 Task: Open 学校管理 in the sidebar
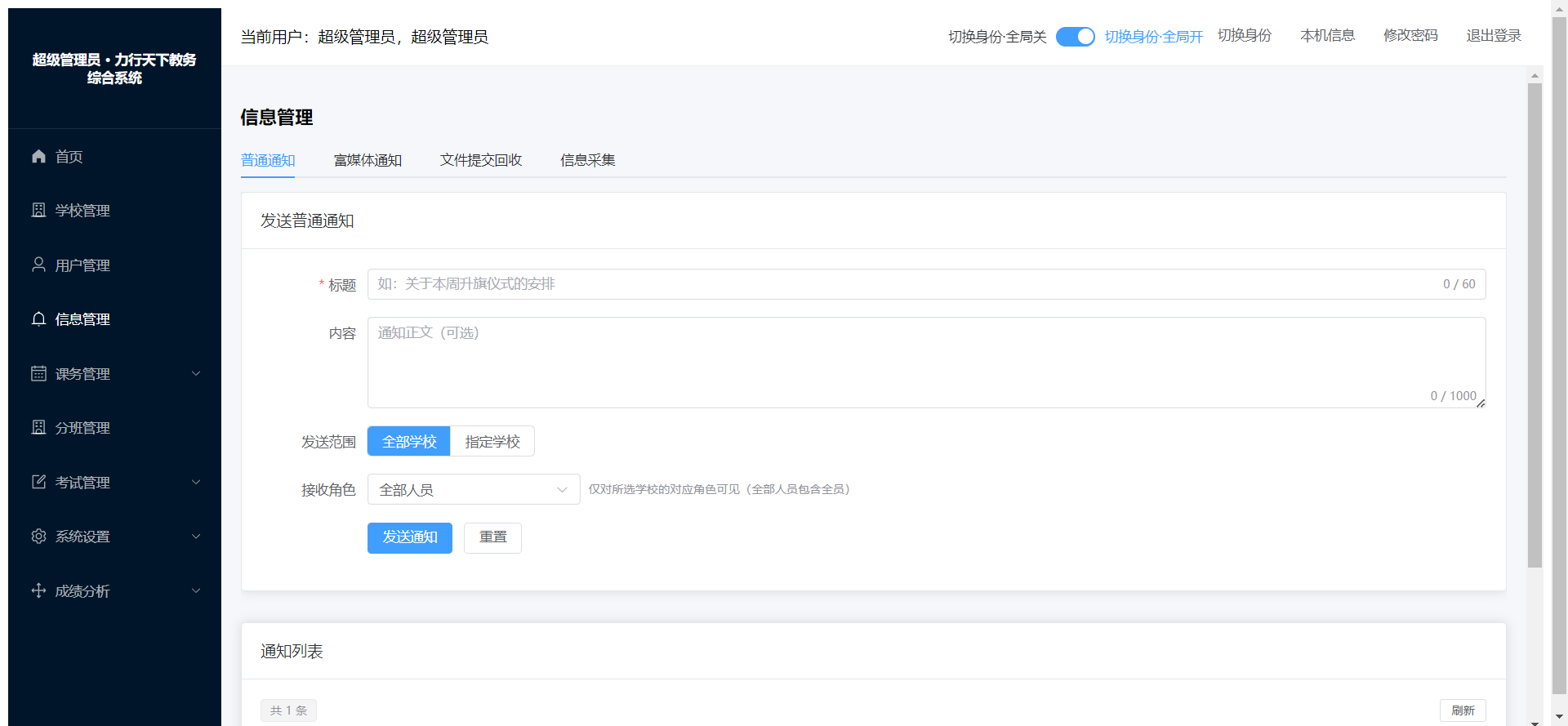click(114, 210)
